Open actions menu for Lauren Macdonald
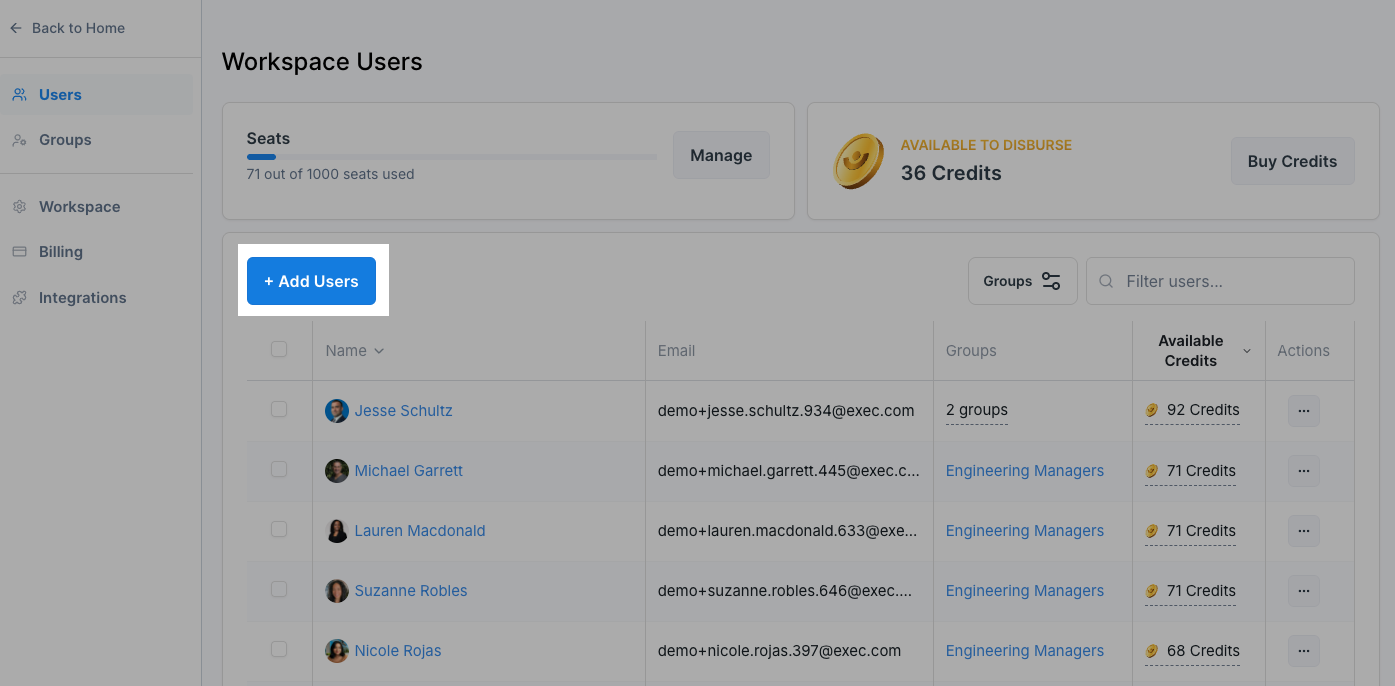The width and height of the screenshot is (1395, 686). (1303, 531)
